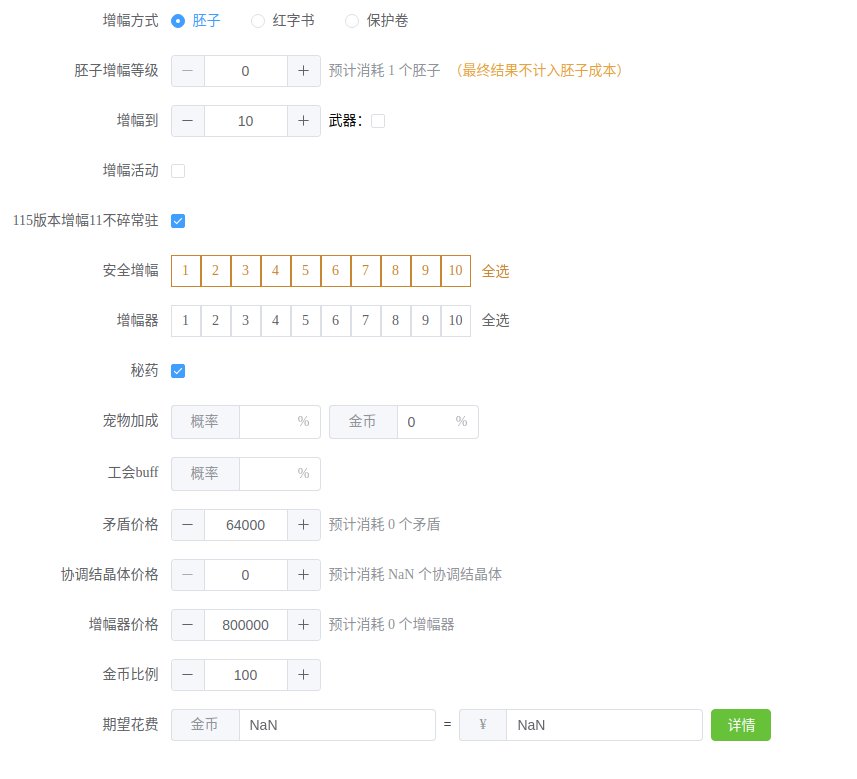
Task: Toggle level 5 in 安全增幅 row
Action: pyautogui.click(x=306, y=271)
